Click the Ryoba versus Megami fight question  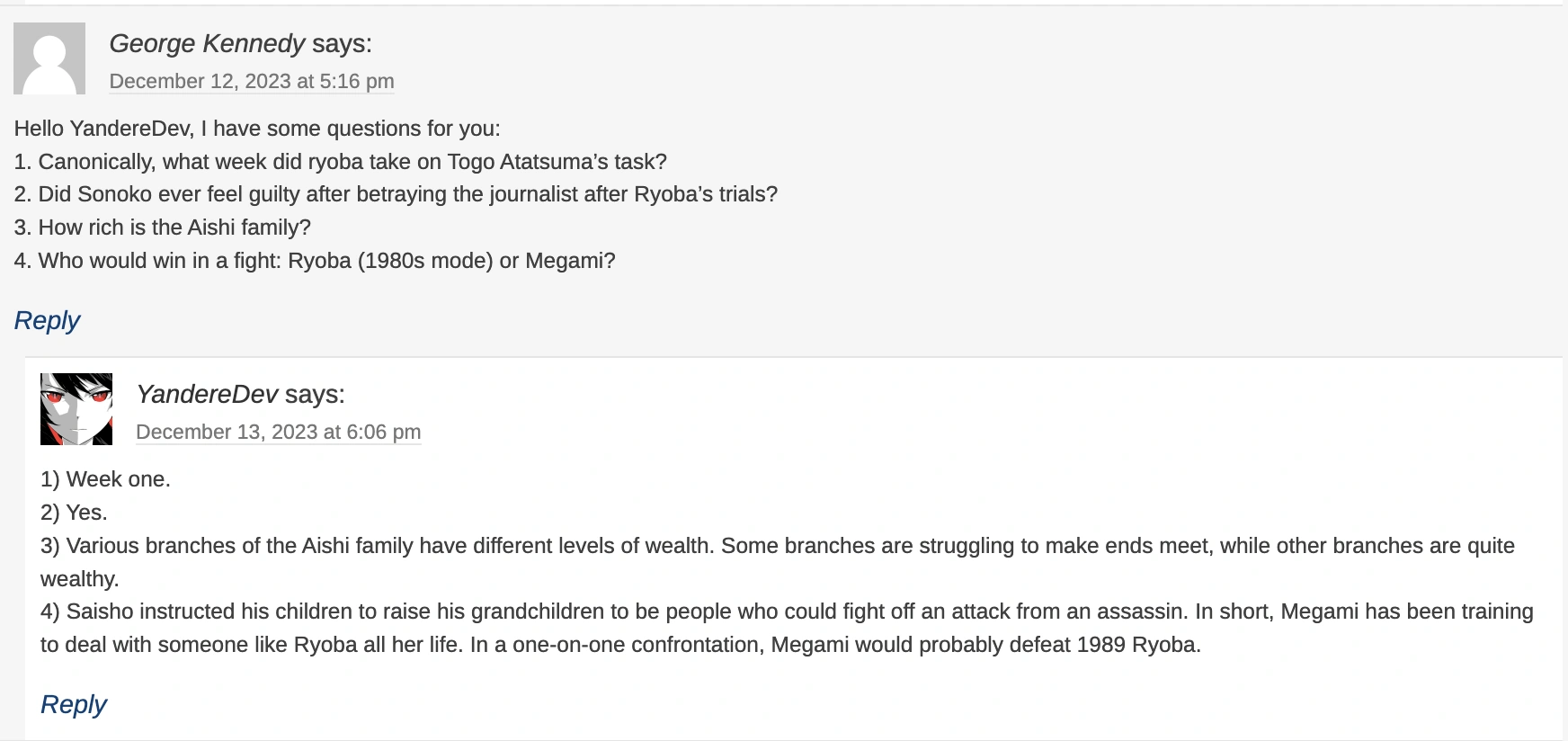315,261
